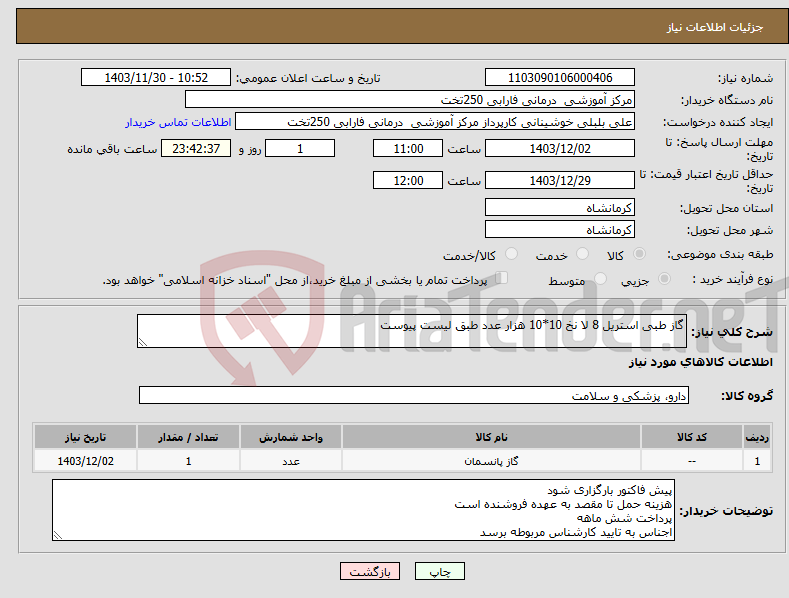The height and width of the screenshot is (598, 789).
Task: Click the بازگشت (back) button
Action: click(370, 571)
